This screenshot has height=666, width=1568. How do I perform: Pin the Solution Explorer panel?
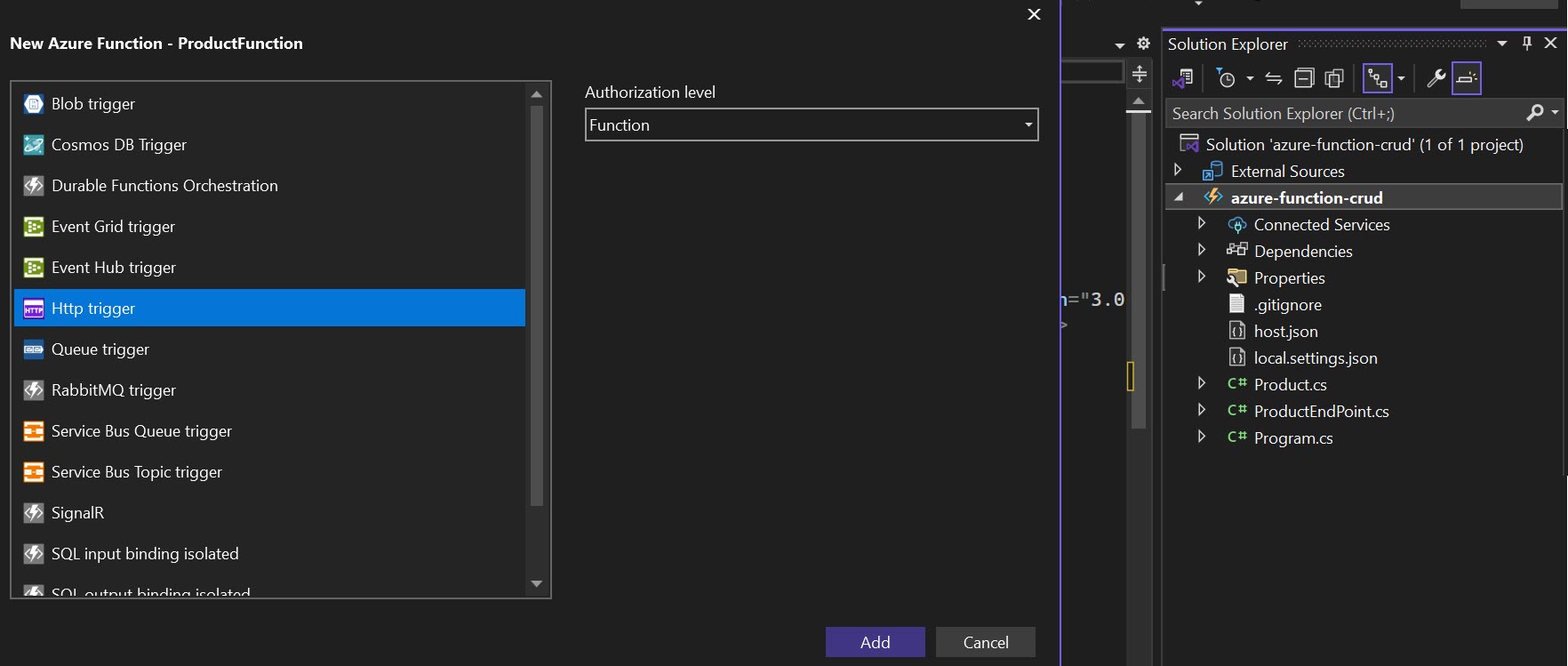(x=1527, y=44)
